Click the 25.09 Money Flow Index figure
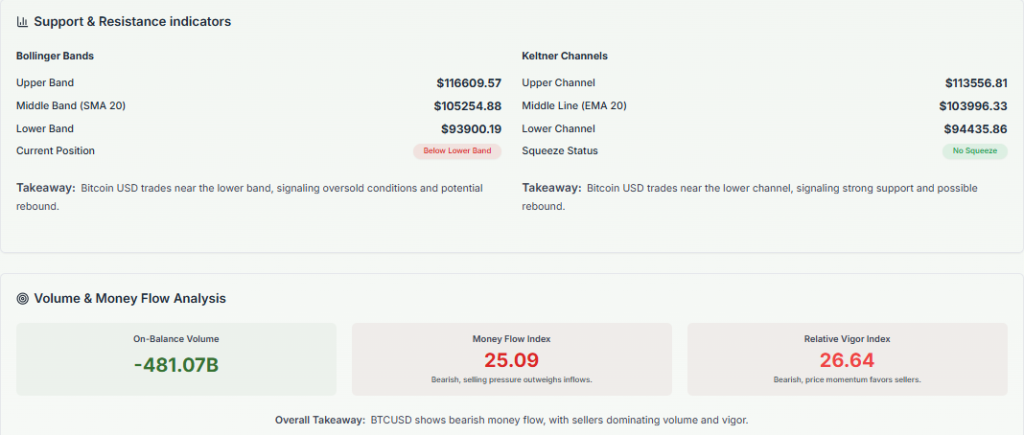 click(x=511, y=360)
